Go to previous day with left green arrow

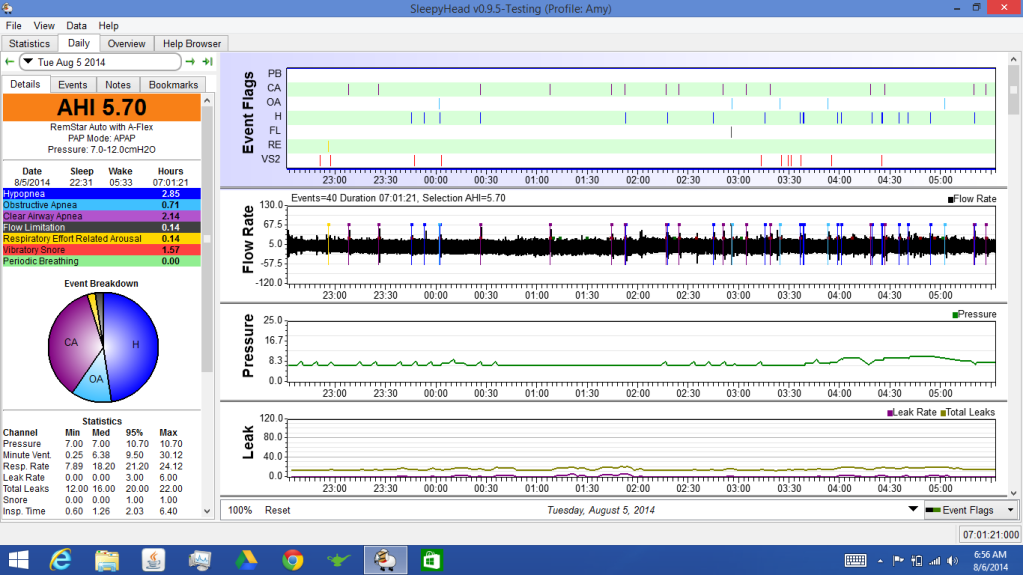click(x=9, y=62)
